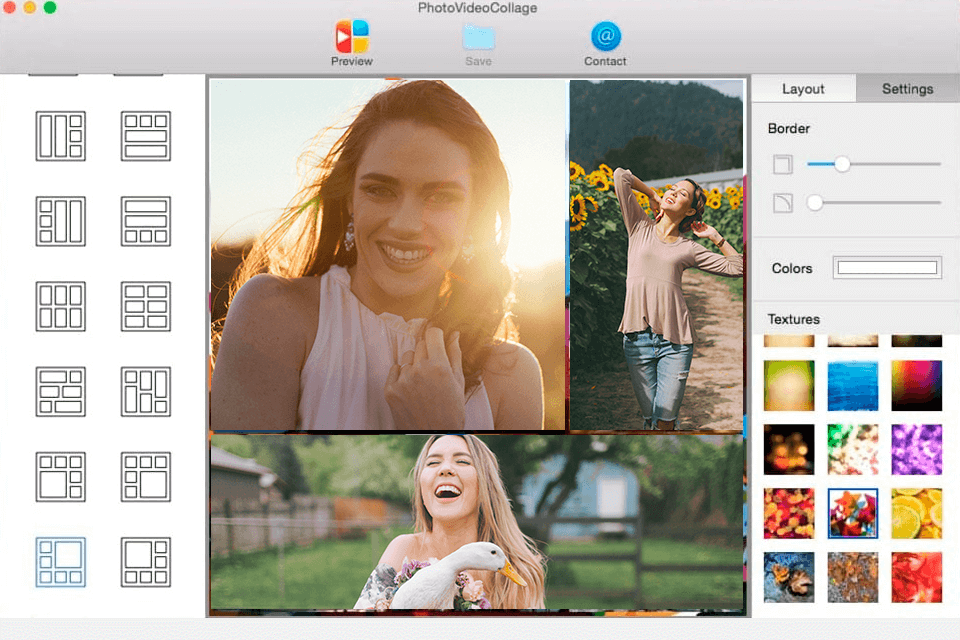Click the Contact icon in the toolbar
Viewport: 960px width, 640px height.
tap(604, 40)
